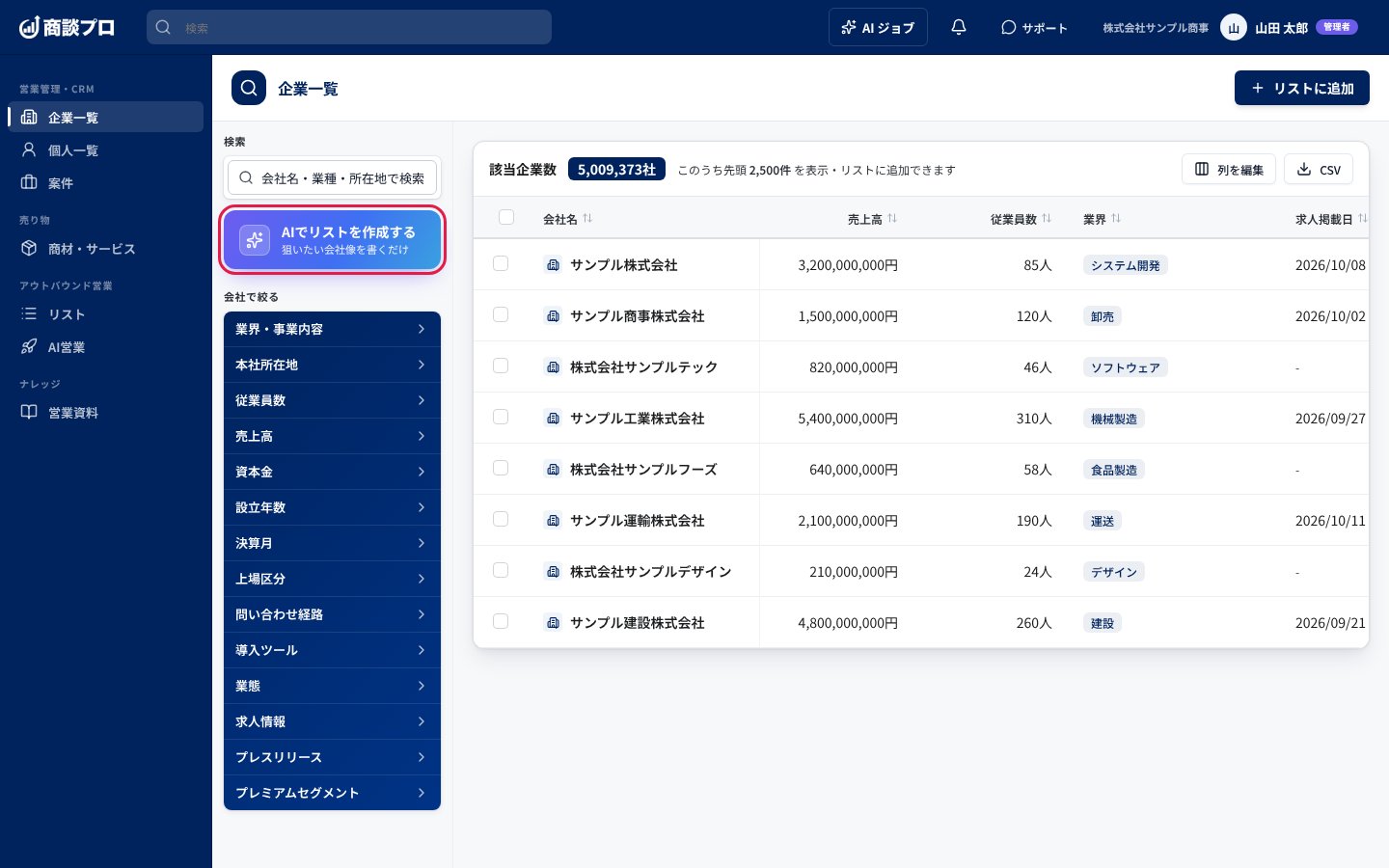
Task: Click the building icon beside 株式会社サンプルテック
Action: [553, 366]
